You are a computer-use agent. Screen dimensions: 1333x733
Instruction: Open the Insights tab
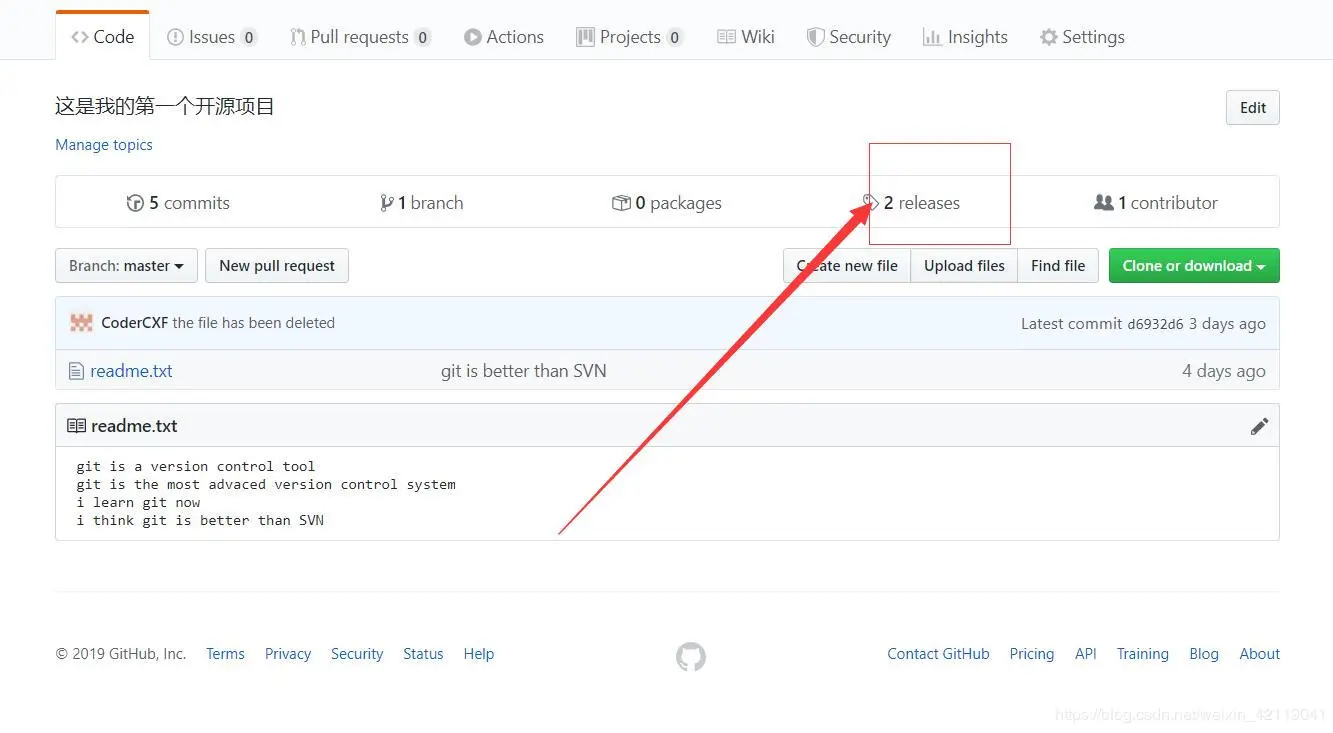click(x=965, y=37)
